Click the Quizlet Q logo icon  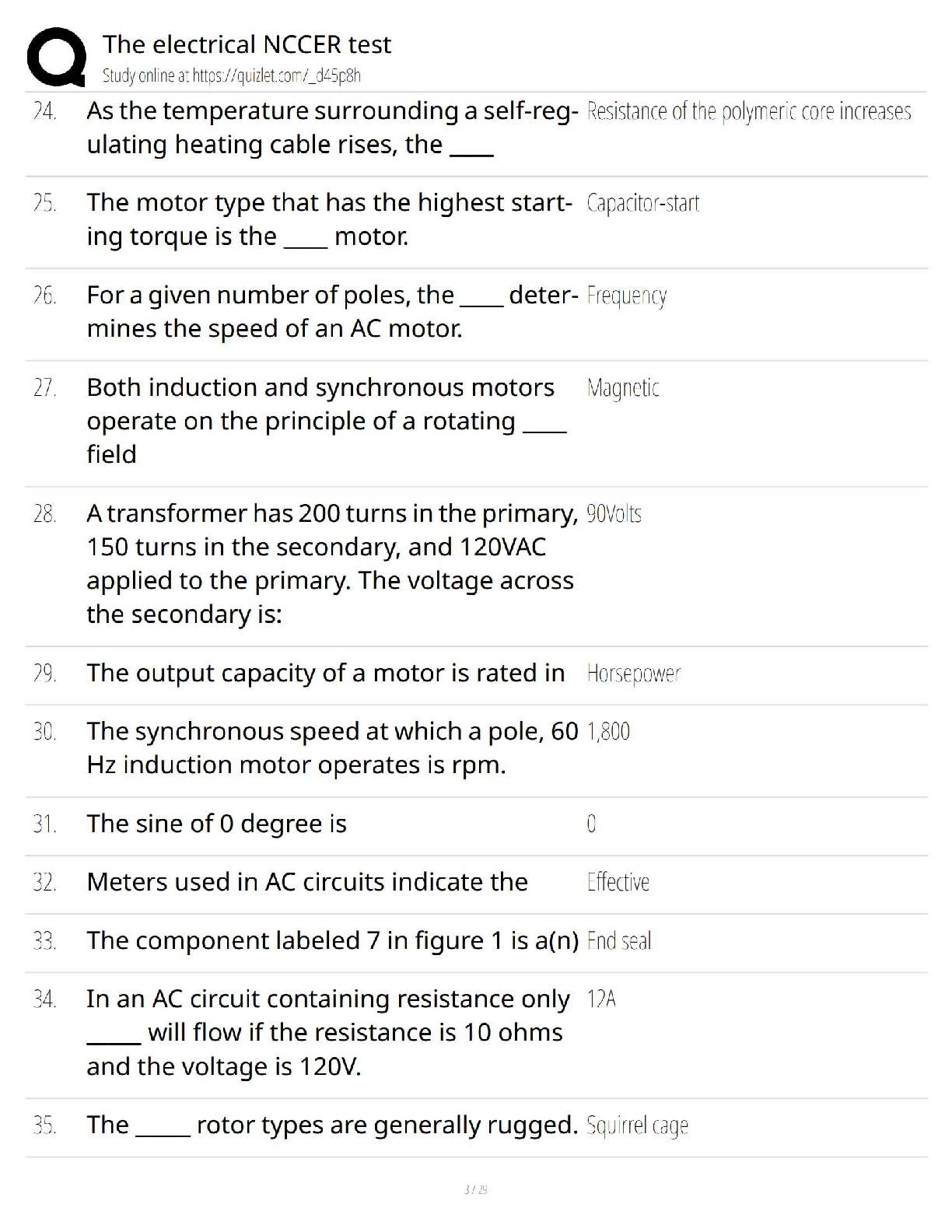click(x=56, y=58)
